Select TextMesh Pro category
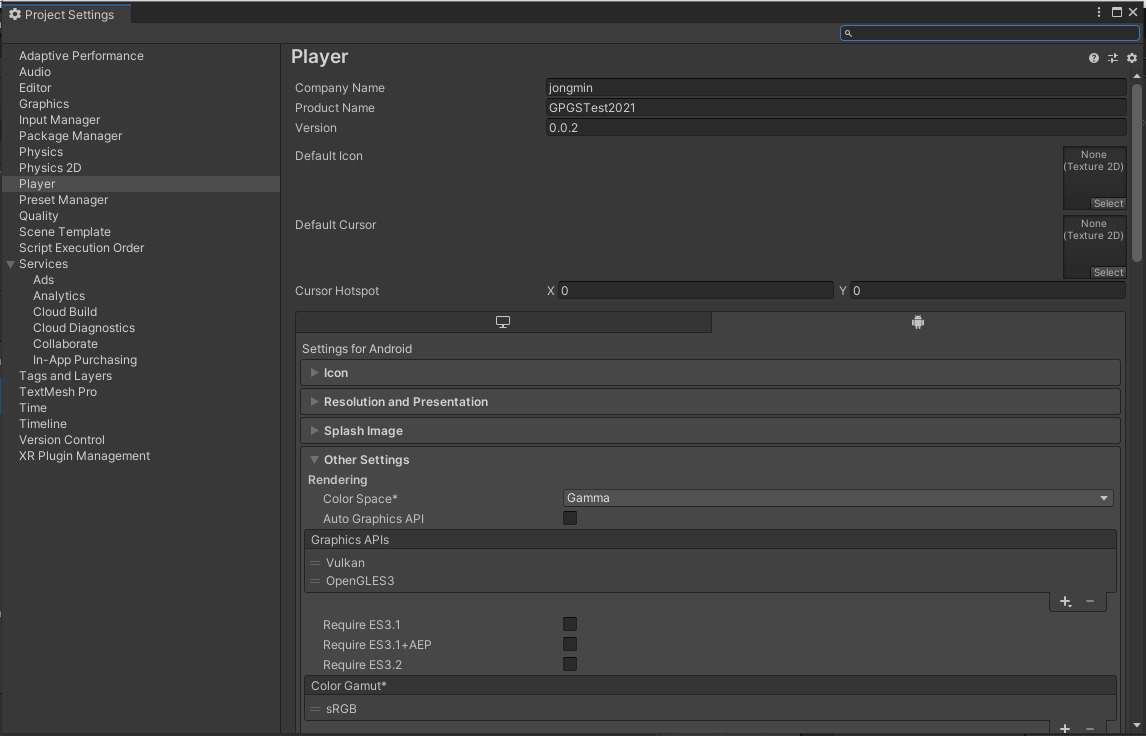The height and width of the screenshot is (736, 1146). (x=58, y=392)
